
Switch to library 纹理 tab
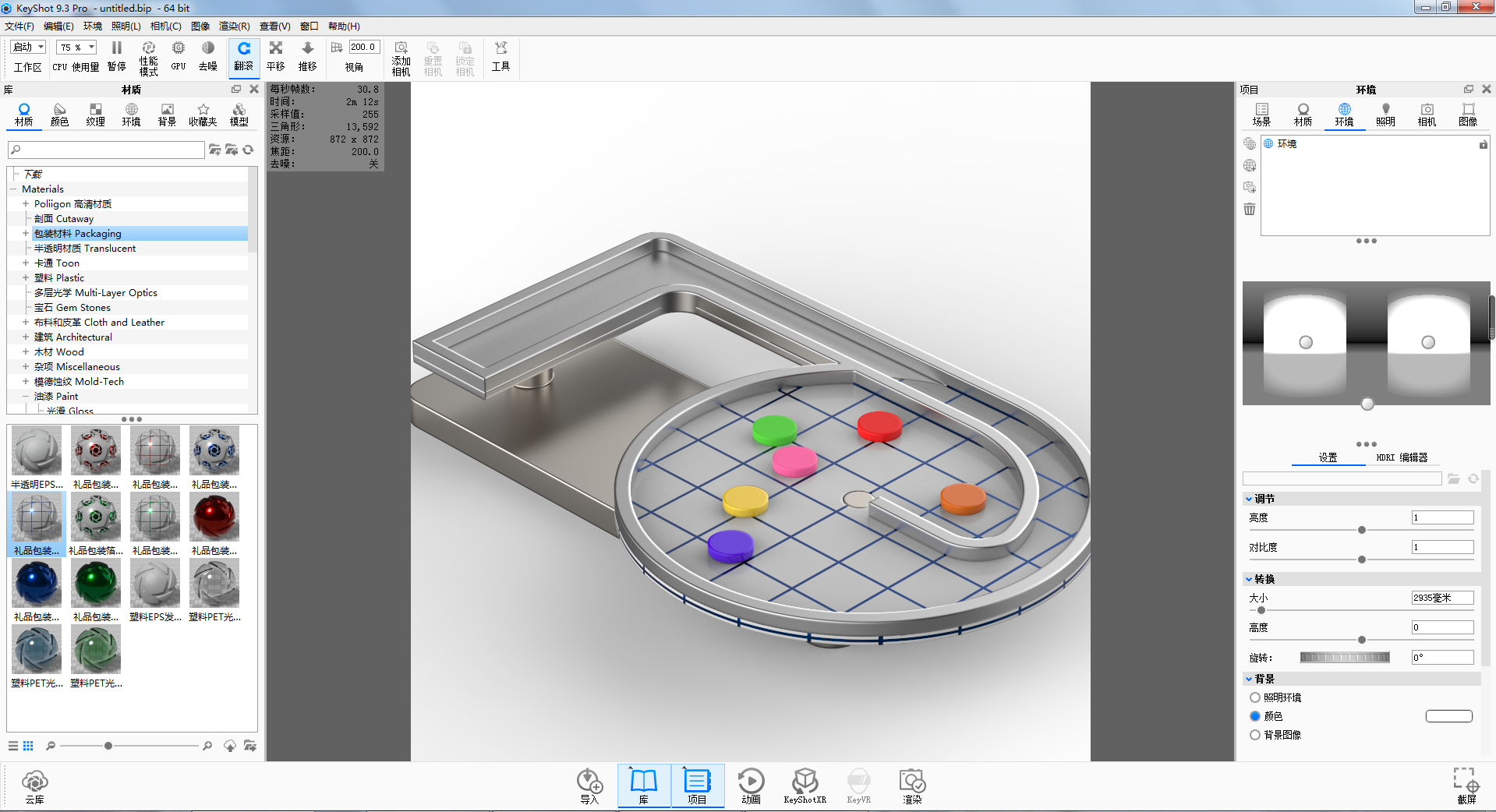tap(96, 115)
